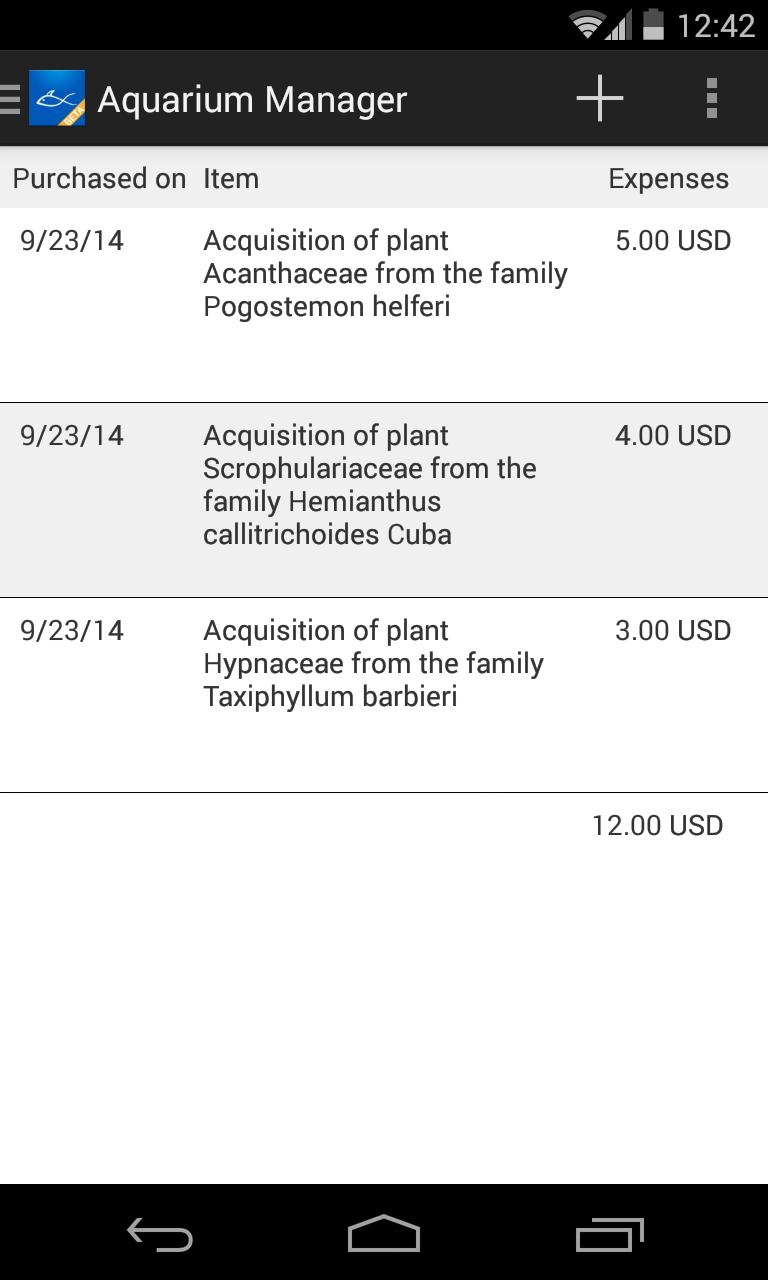Viewport: 768px width, 1280px height.
Task: Tap the 'Expenses' column header
Action: click(x=668, y=179)
